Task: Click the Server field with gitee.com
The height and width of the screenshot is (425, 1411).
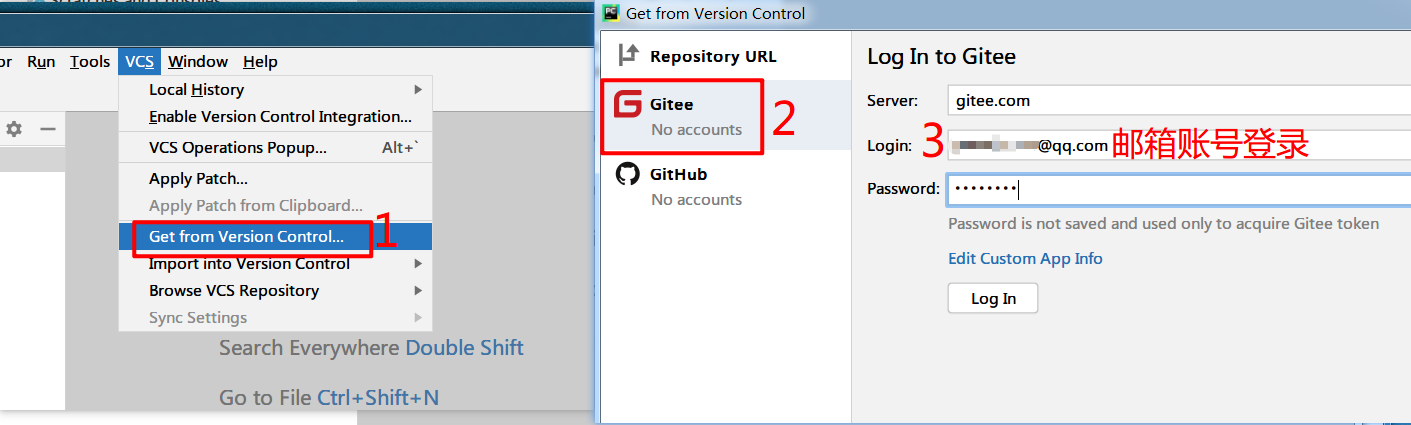Action: tap(1179, 101)
